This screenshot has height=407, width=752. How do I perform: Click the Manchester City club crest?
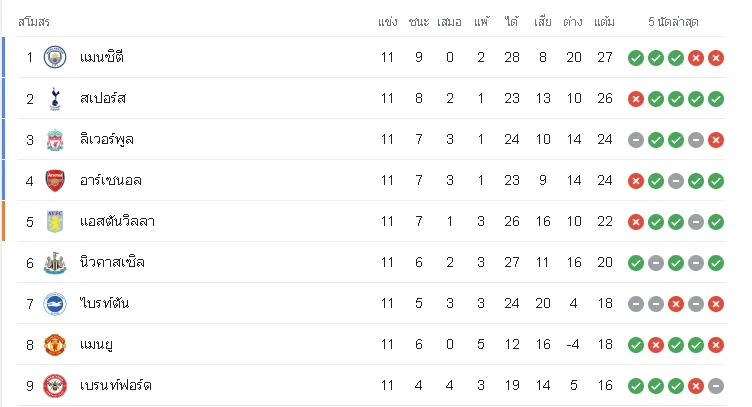pos(55,58)
